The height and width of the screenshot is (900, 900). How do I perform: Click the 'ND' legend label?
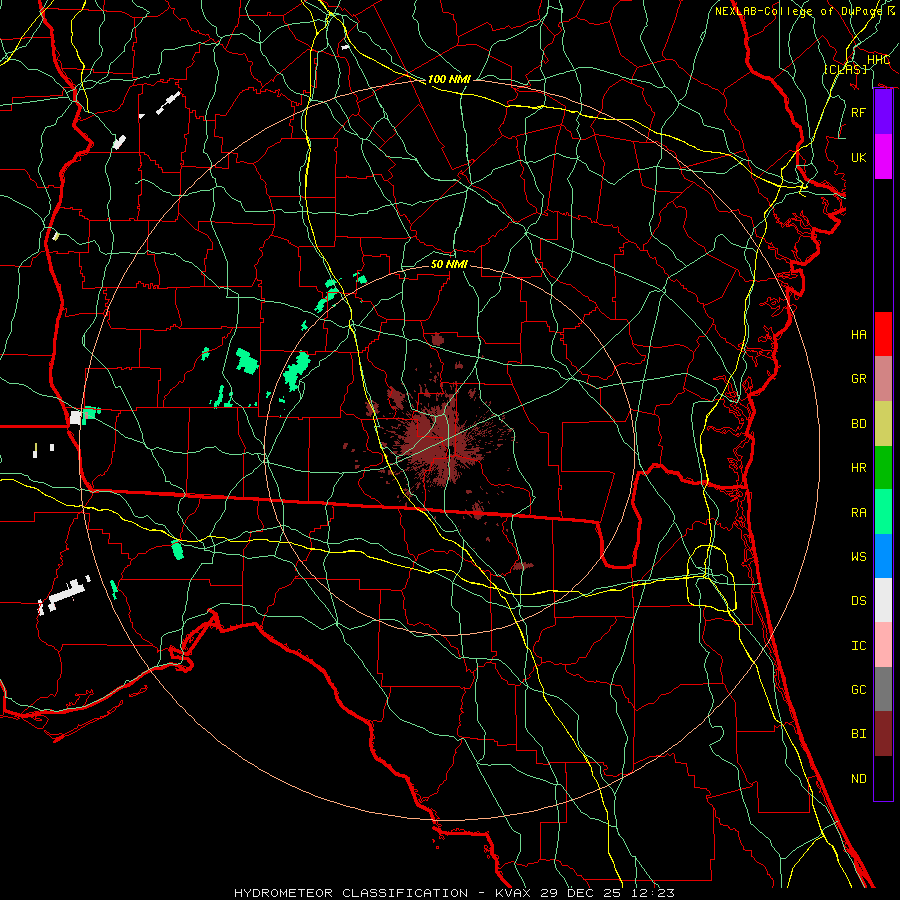(x=859, y=779)
